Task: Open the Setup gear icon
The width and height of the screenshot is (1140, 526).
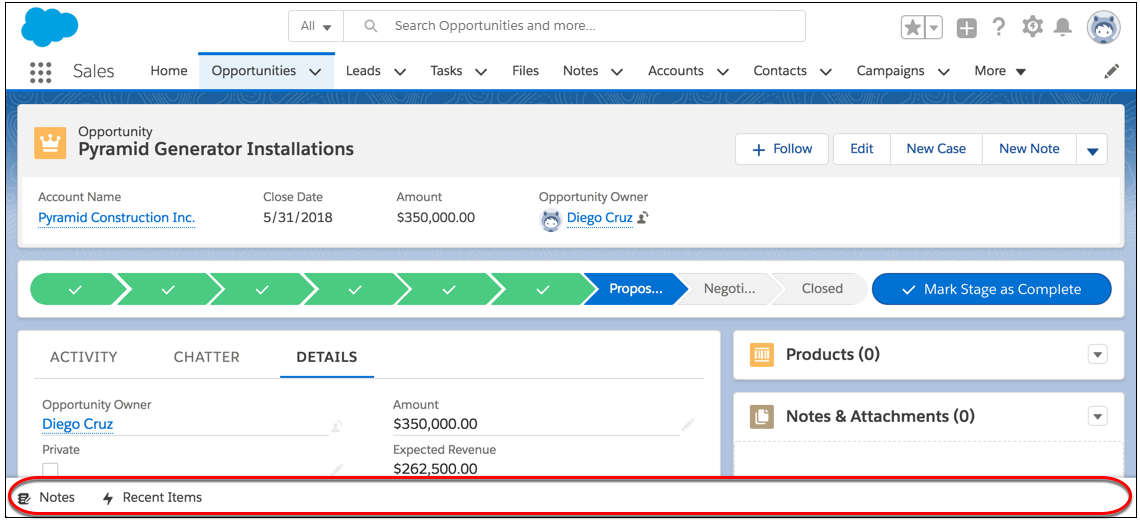Action: (1032, 27)
